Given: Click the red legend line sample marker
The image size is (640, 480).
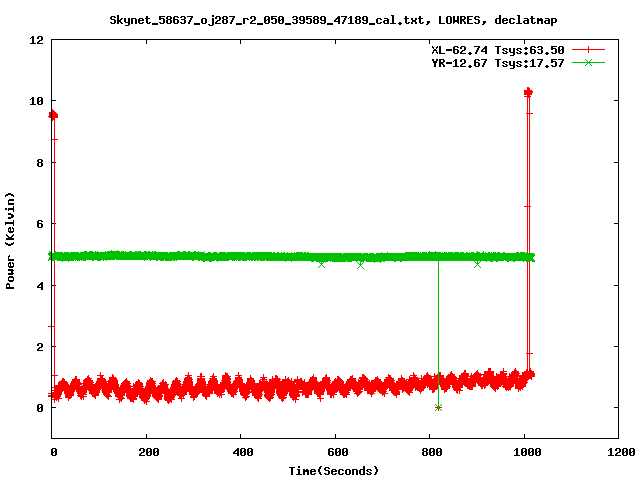Looking at the screenshot, I should 588,50.
